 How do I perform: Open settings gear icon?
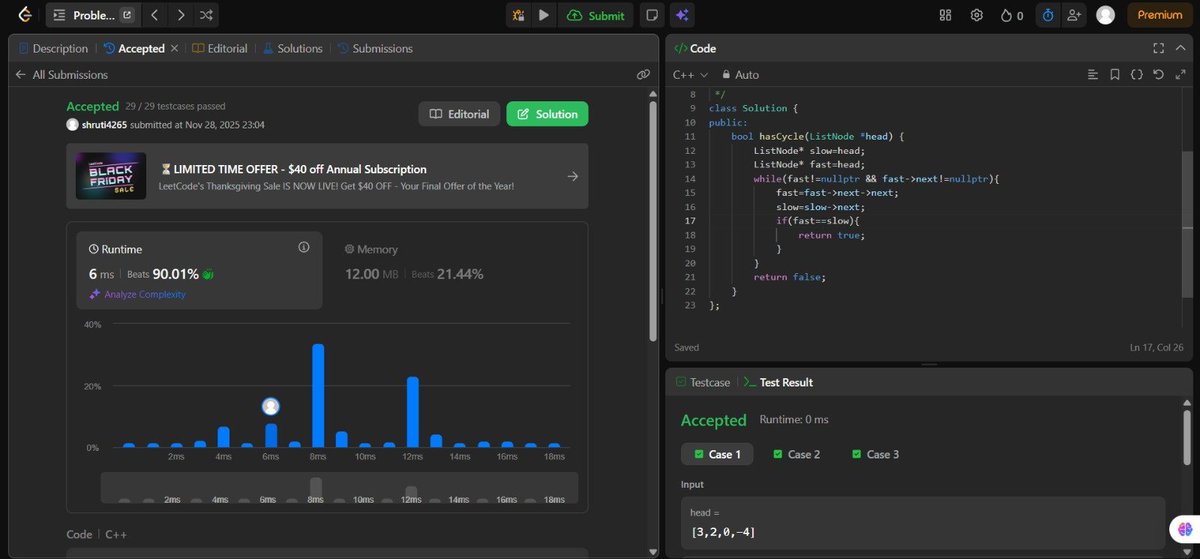click(976, 15)
